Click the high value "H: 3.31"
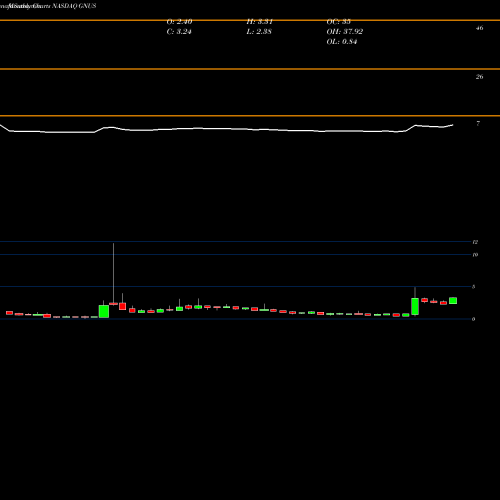Viewport: 500px width, 500px height. coord(260,22)
